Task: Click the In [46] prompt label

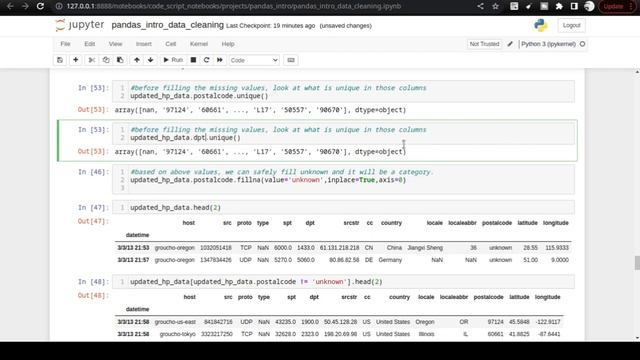Action: click(x=93, y=172)
